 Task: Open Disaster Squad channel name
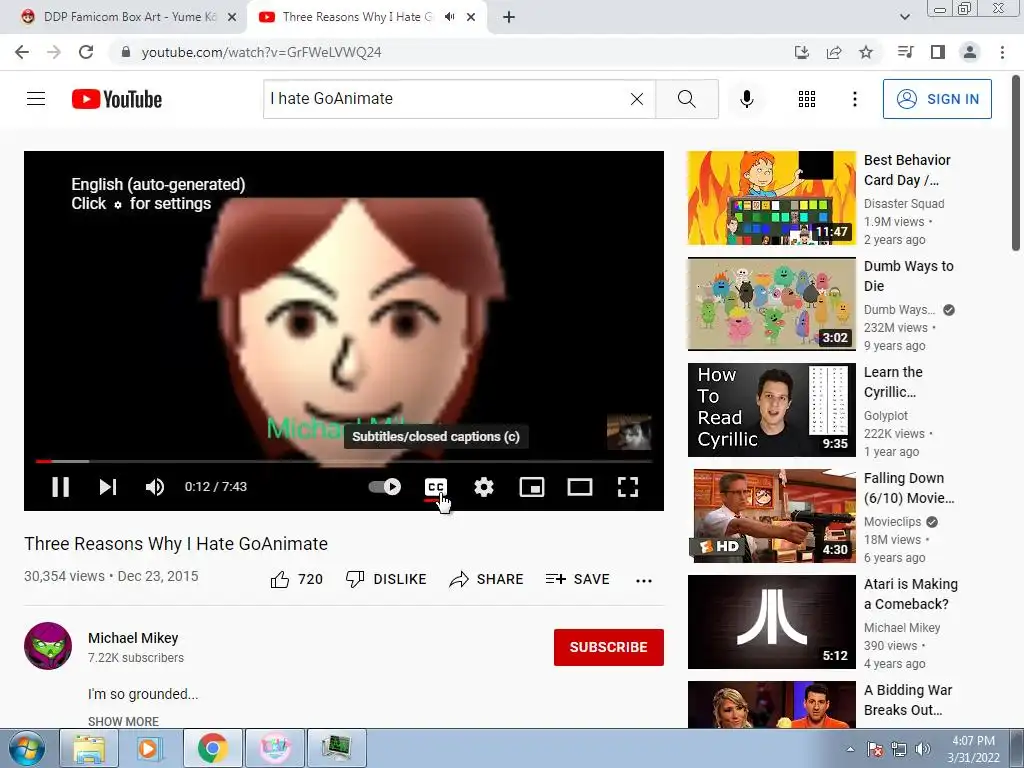(x=904, y=204)
